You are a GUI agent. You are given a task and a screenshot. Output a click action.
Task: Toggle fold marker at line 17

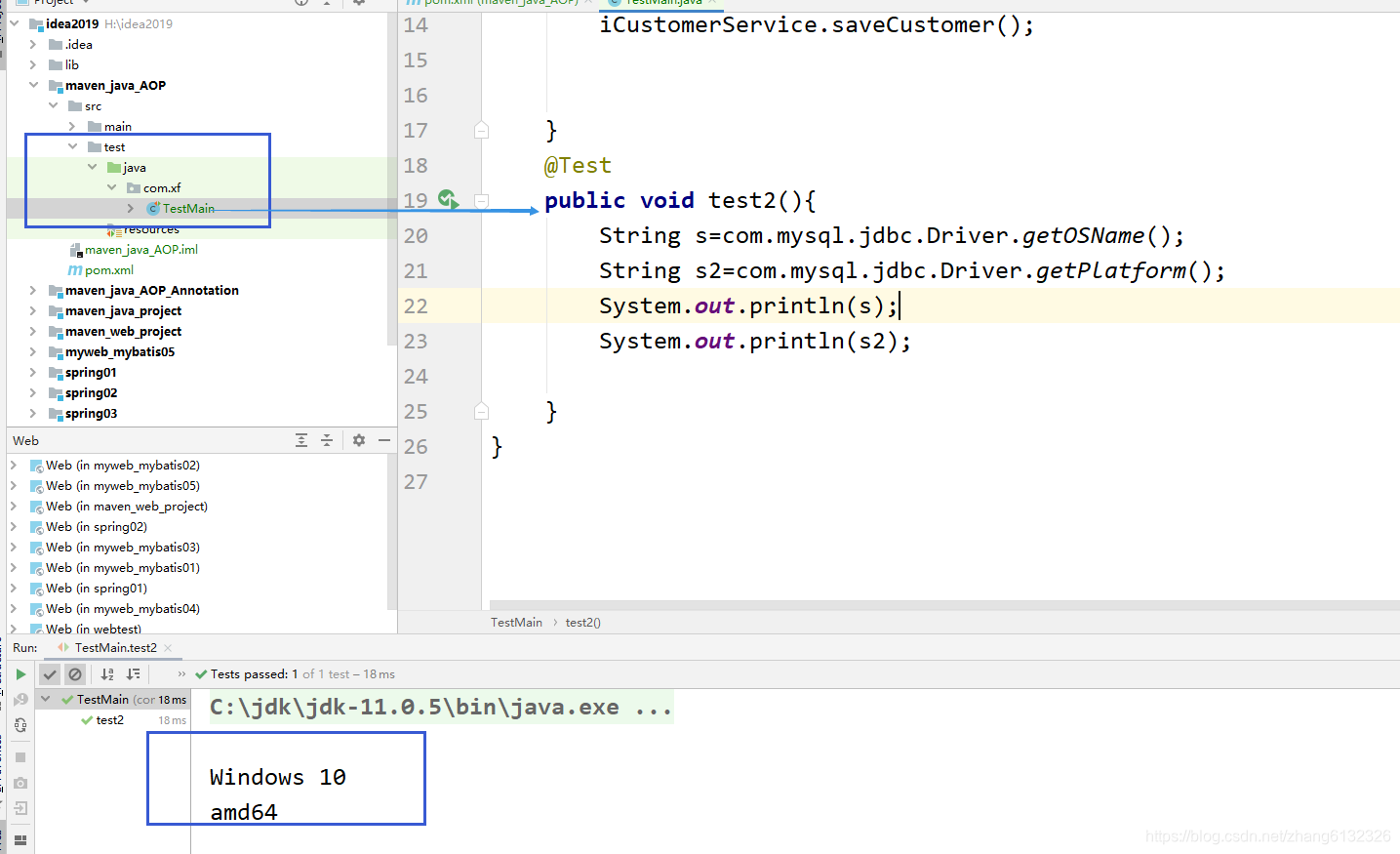[481, 130]
